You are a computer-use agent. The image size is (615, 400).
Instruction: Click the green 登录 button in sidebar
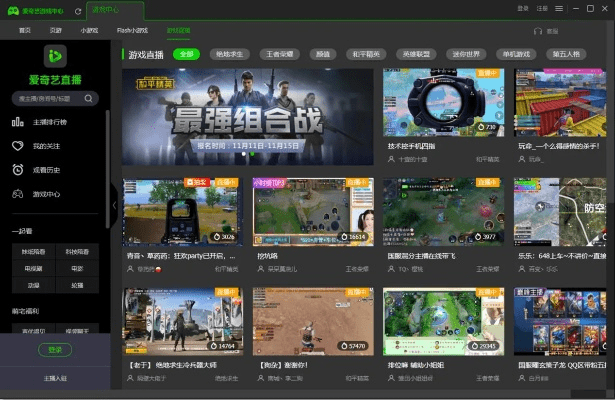[x=55, y=350]
